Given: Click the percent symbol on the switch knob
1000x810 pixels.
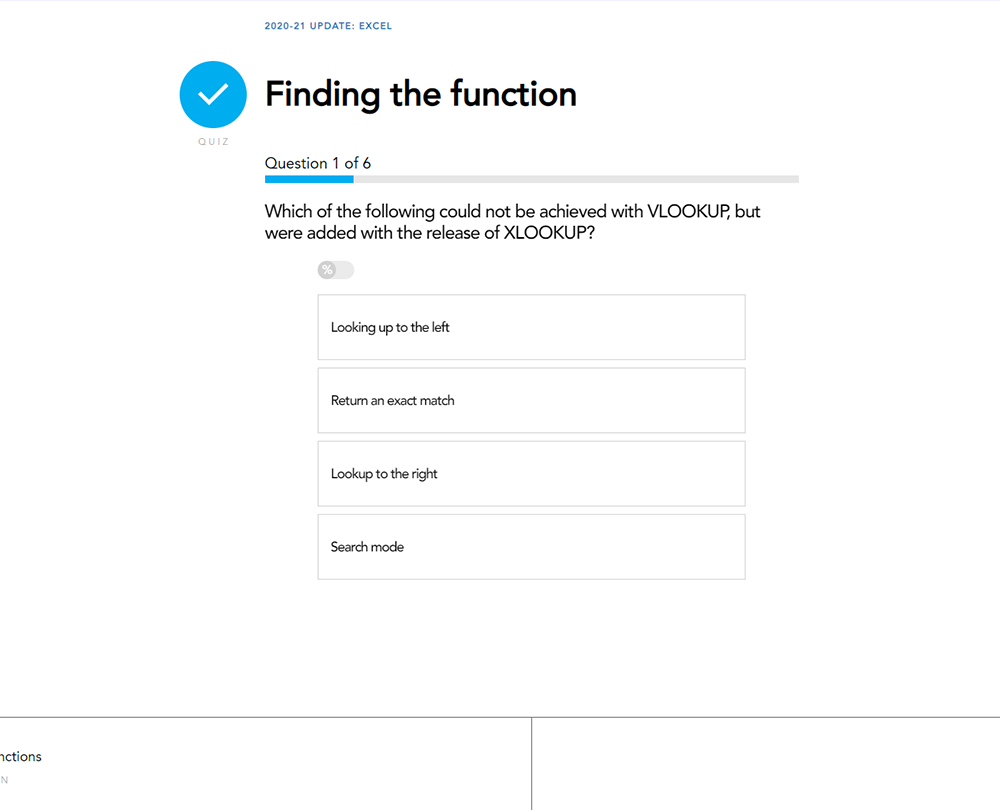Looking at the screenshot, I should [x=327, y=270].
